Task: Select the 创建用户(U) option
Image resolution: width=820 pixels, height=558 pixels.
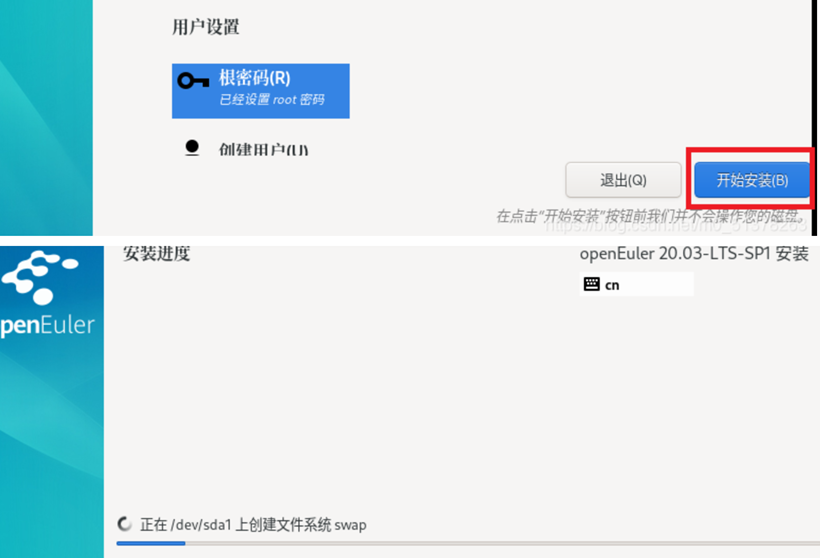Action: click(x=264, y=150)
